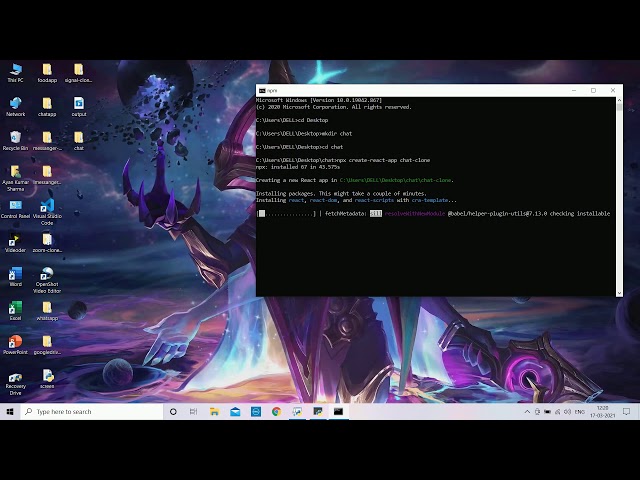Open the taskbar clock and date
The width and height of the screenshot is (640, 480).
(x=602, y=411)
